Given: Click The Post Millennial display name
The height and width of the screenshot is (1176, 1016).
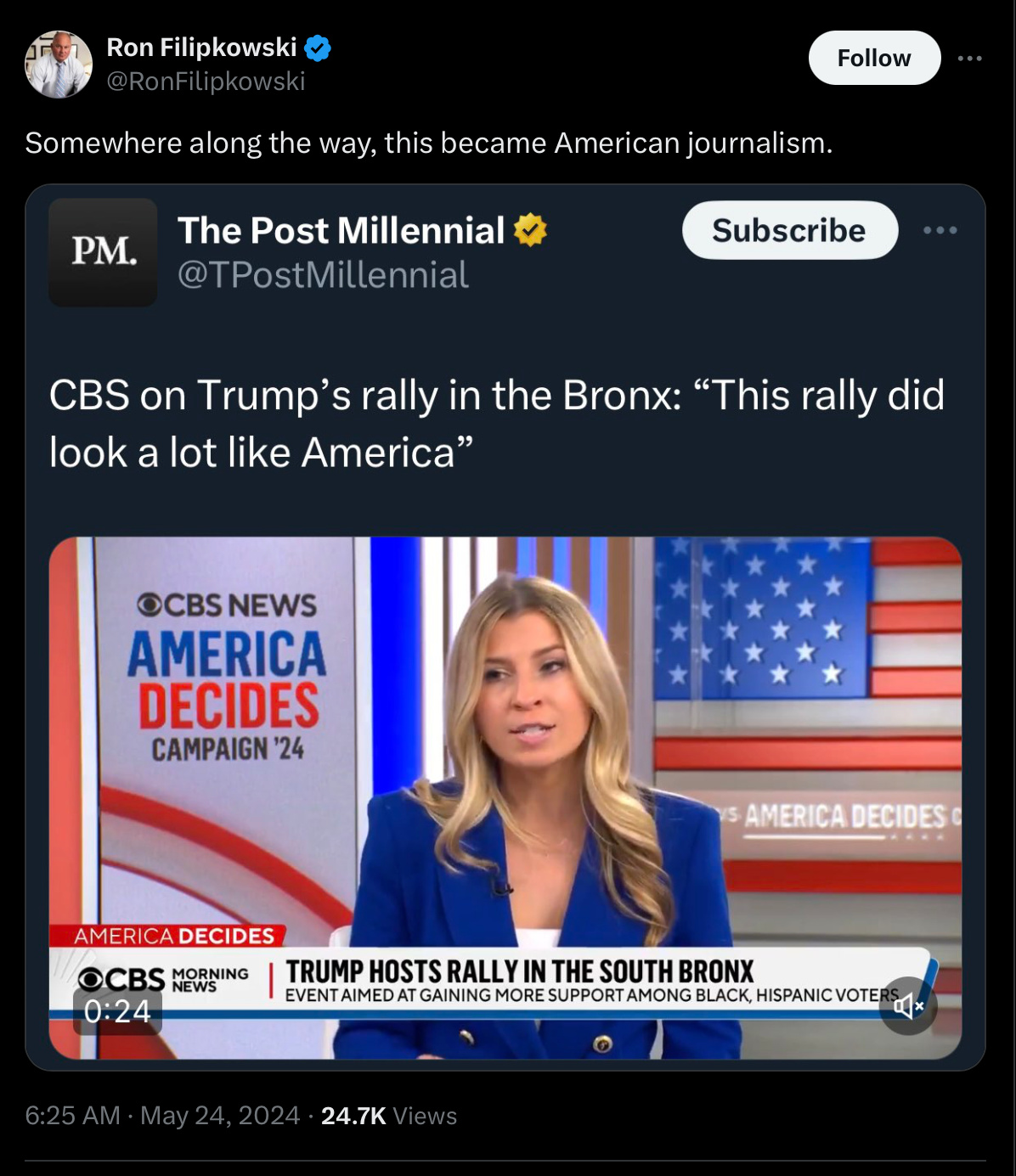Looking at the screenshot, I should click(341, 230).
